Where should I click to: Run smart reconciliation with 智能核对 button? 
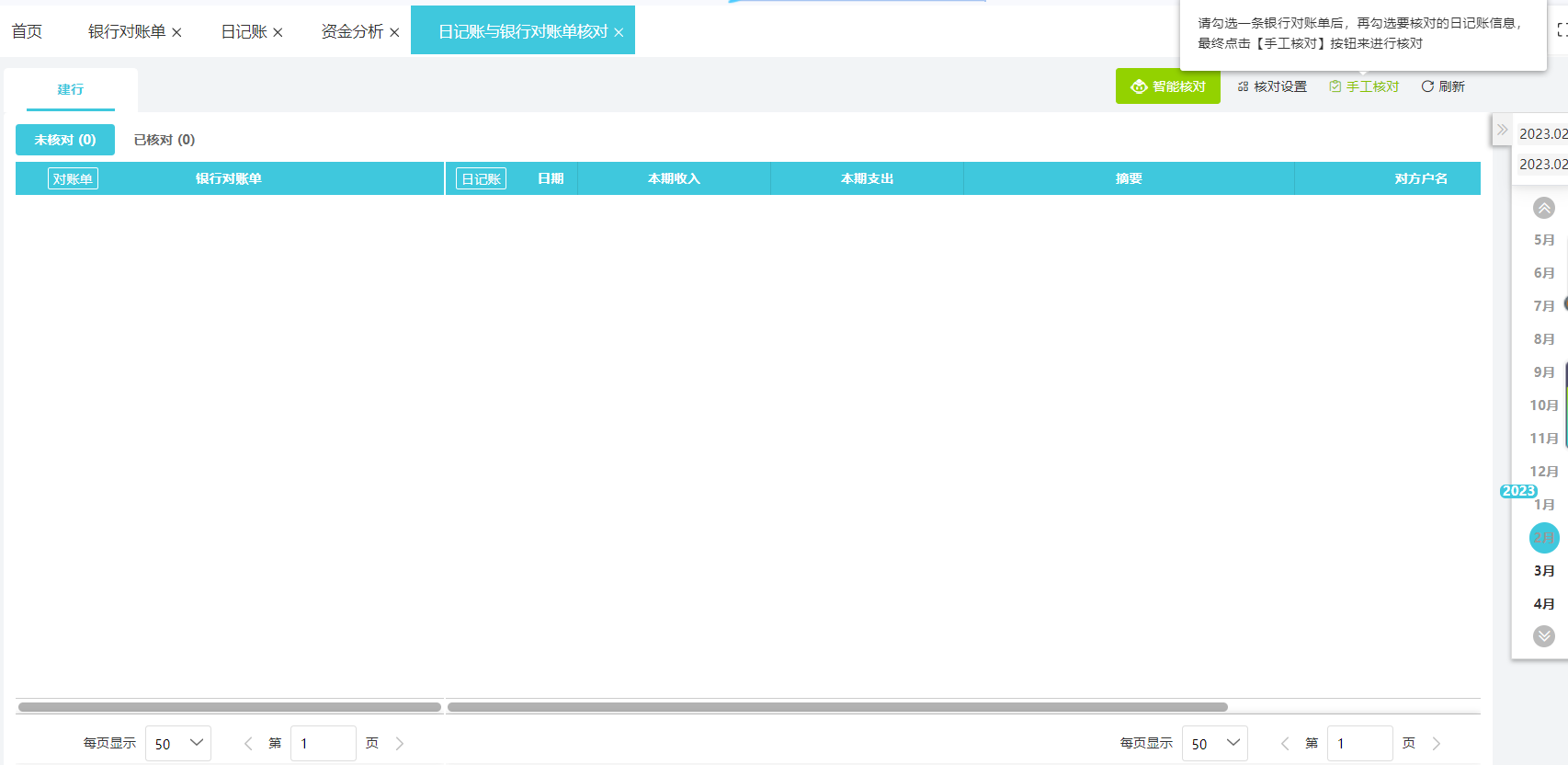[1167, 86]
